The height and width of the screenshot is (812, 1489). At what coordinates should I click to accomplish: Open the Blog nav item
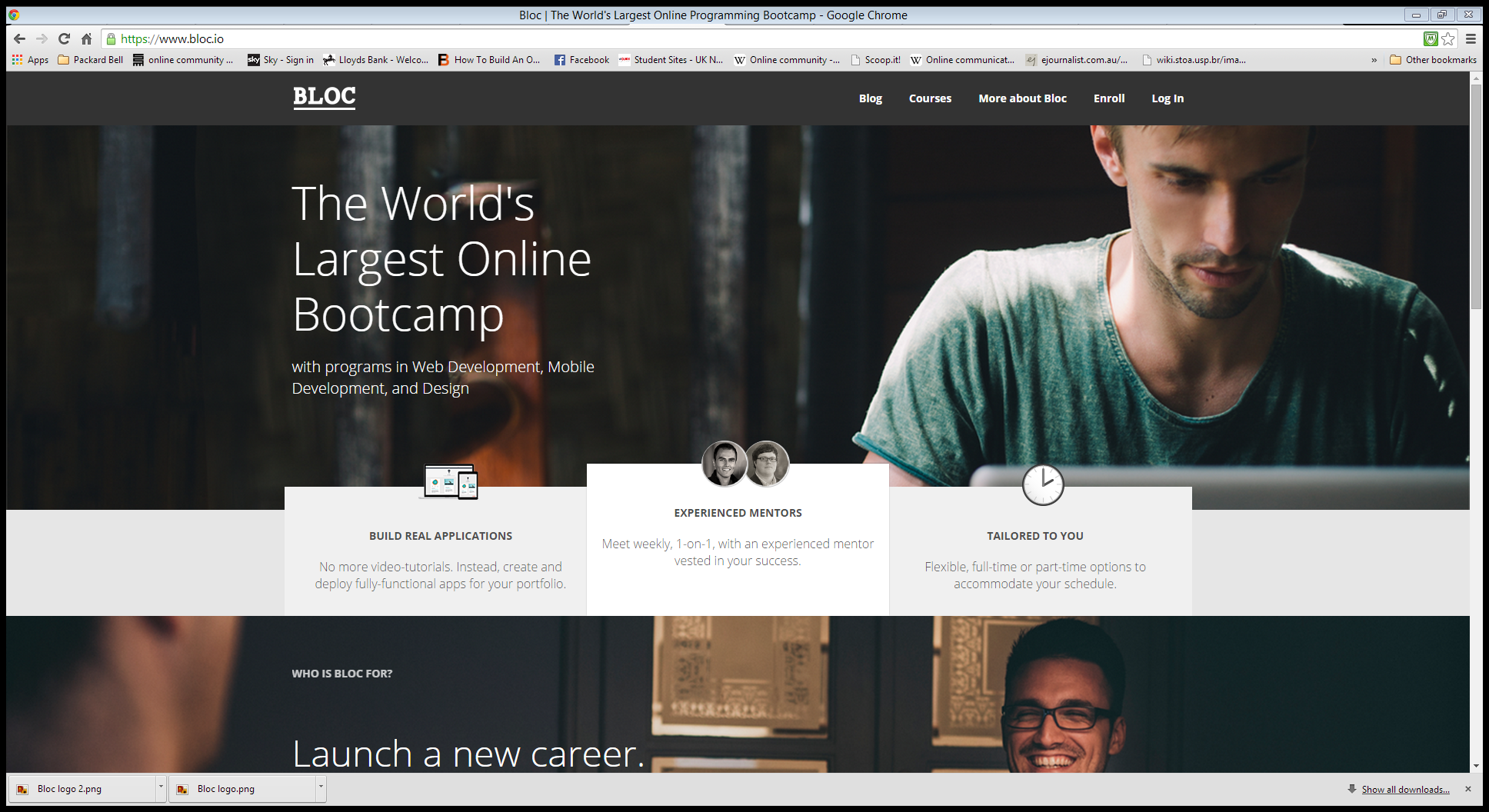871,98
